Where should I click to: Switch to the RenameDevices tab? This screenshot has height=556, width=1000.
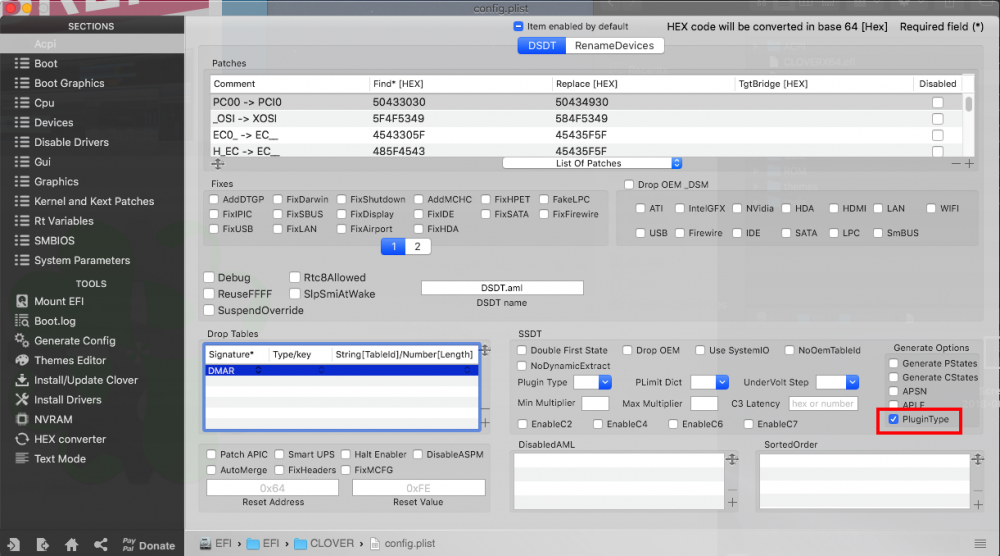click(614, 46)
